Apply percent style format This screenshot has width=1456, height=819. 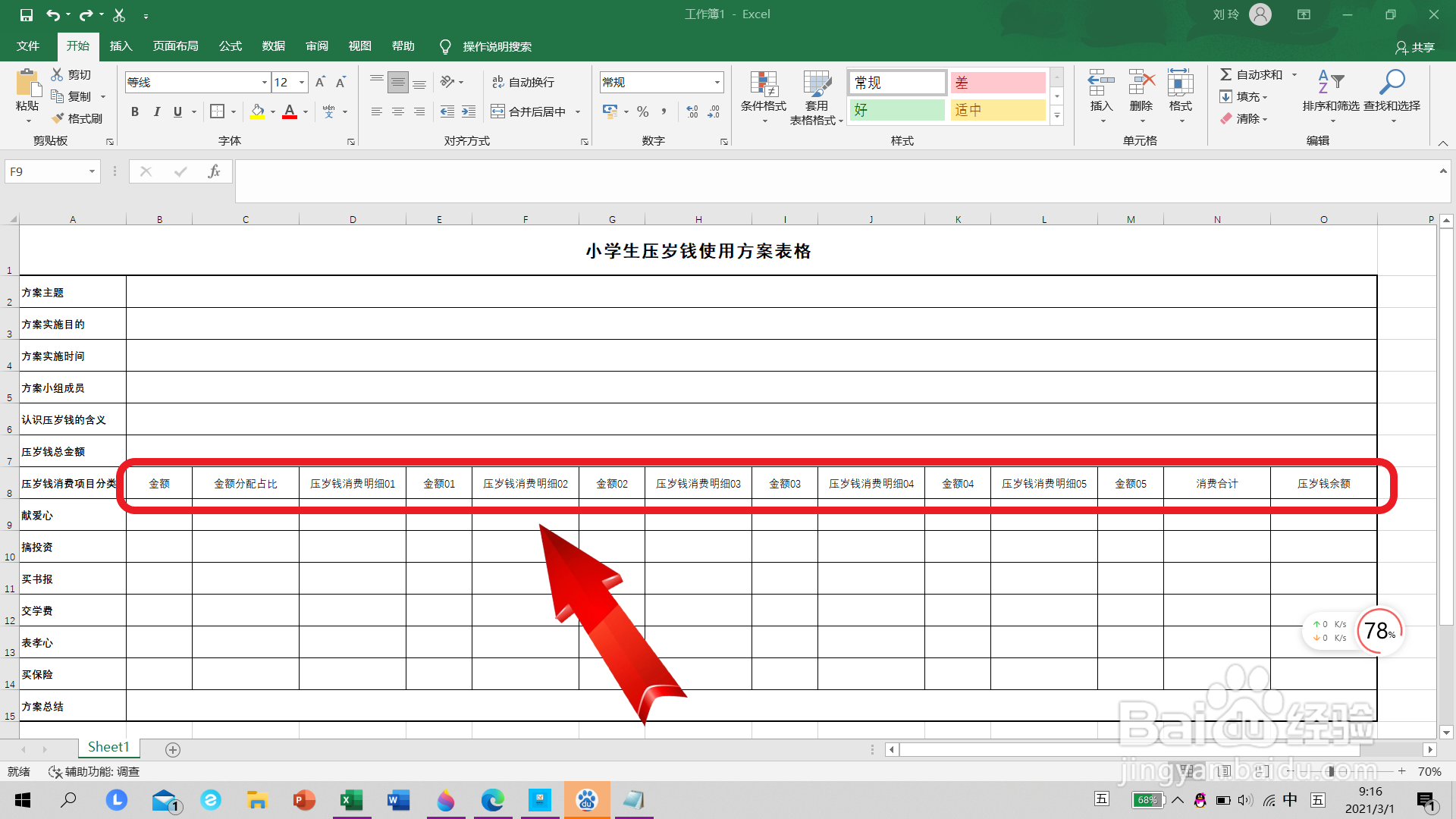pos(643,111)
